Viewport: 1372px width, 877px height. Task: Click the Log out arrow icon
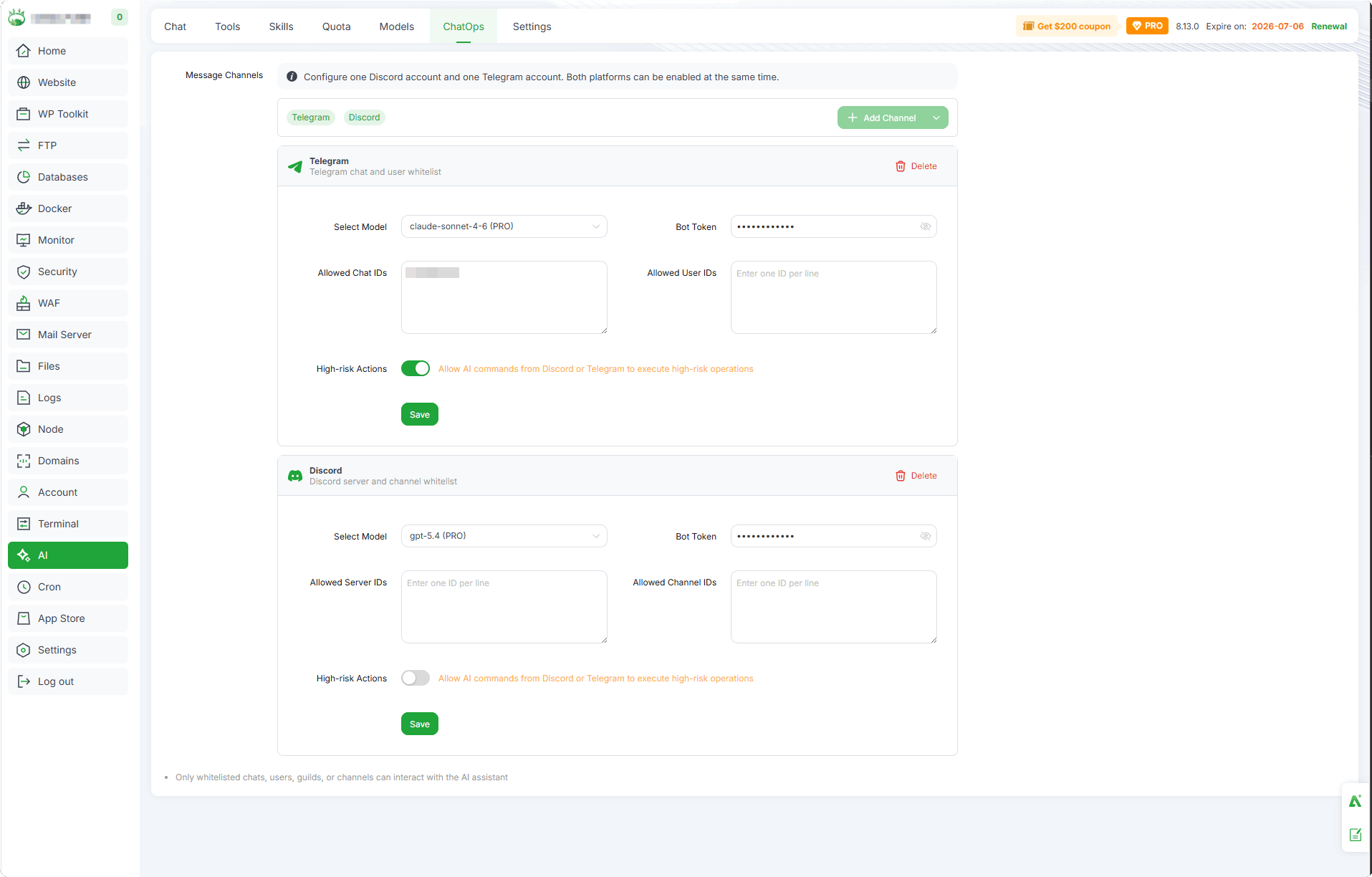(24, 681)
